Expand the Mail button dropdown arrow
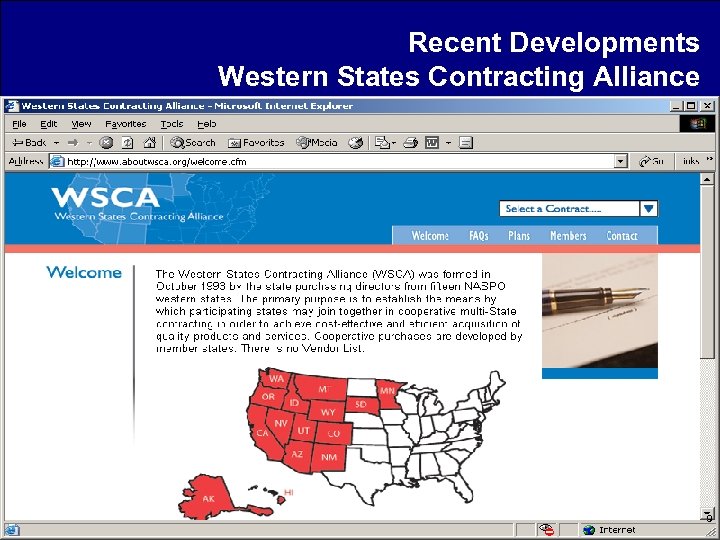The width and height of the screenshot is (720, 540). click(x=394, y=143)
